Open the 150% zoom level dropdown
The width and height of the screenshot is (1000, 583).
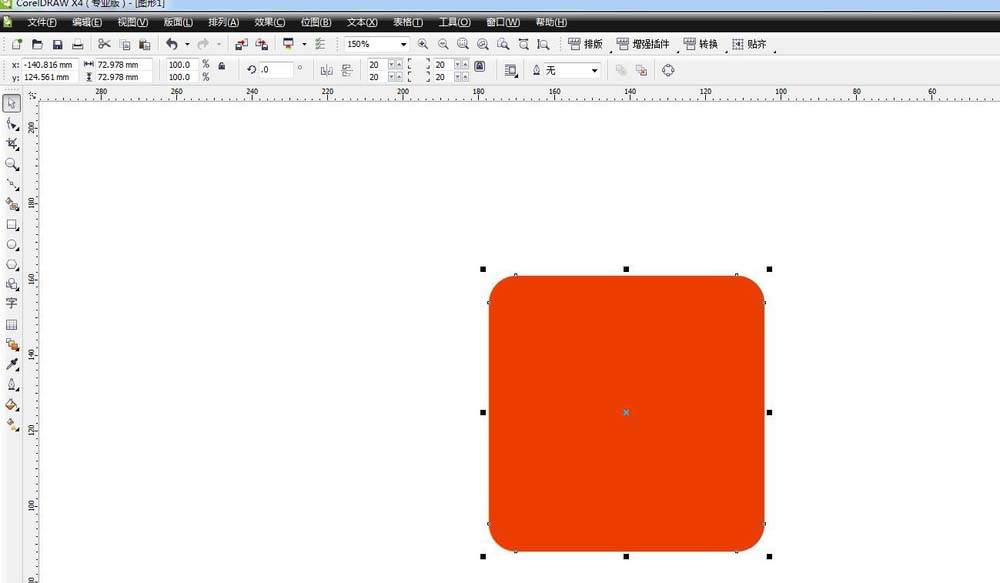coord(404,45)
